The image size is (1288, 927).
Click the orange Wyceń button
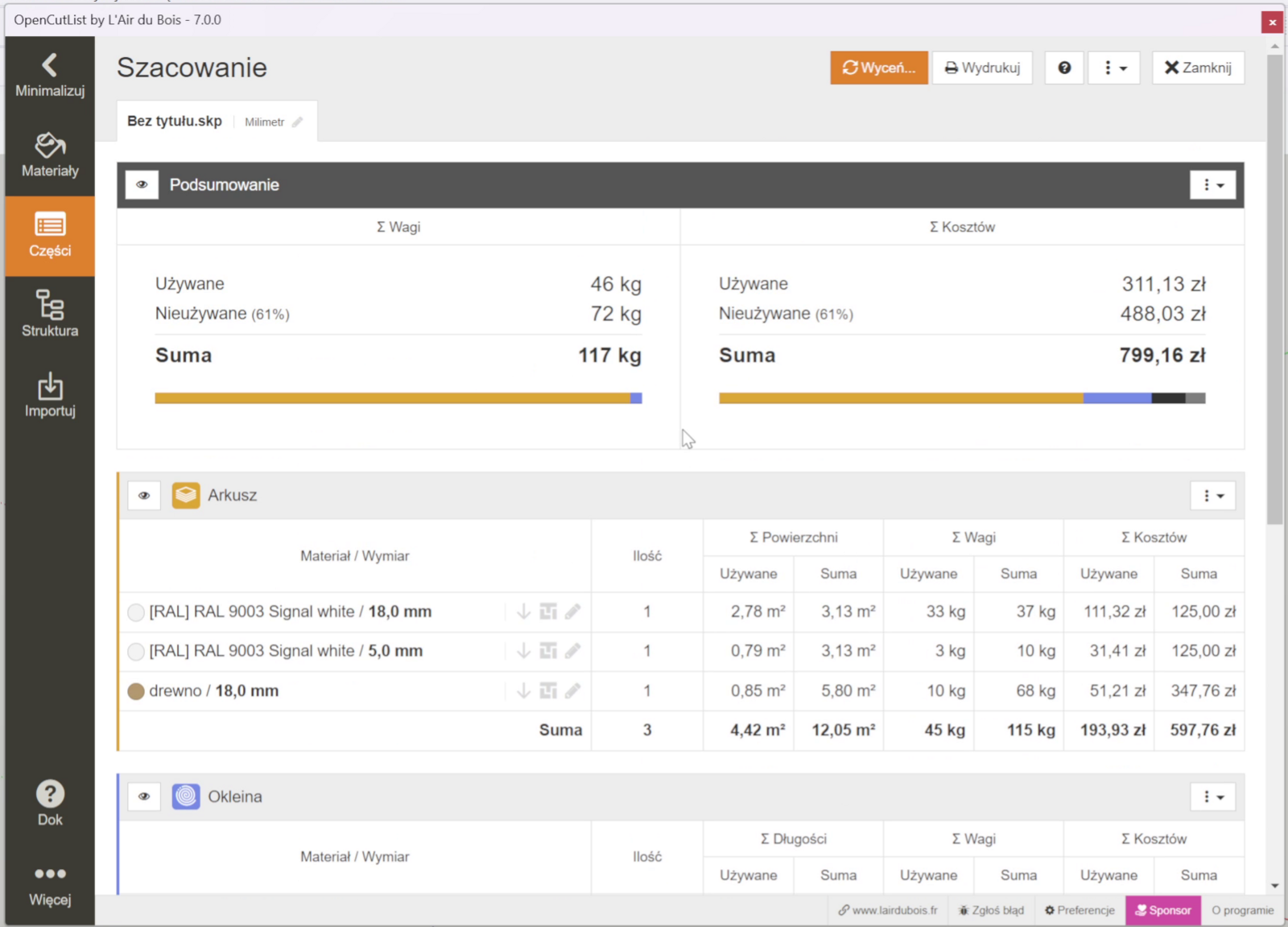pyautogui.click(x=878, y=68)
